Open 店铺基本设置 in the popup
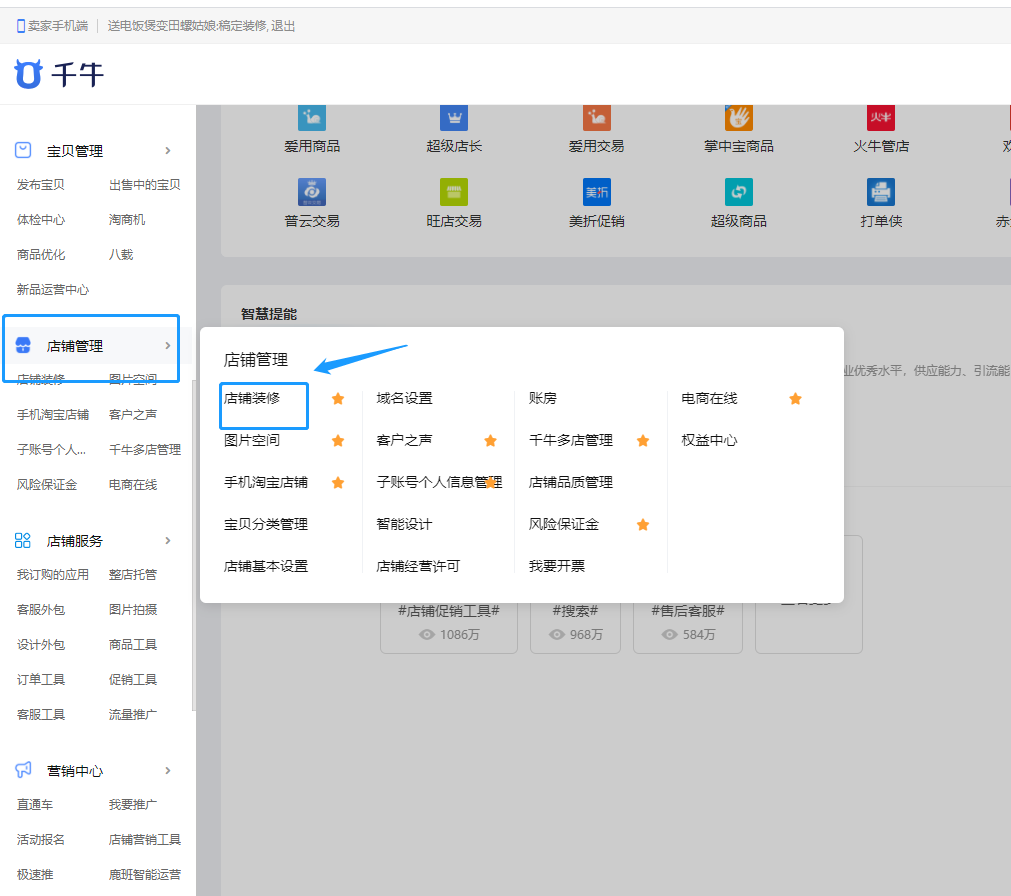 click(266, 566)
